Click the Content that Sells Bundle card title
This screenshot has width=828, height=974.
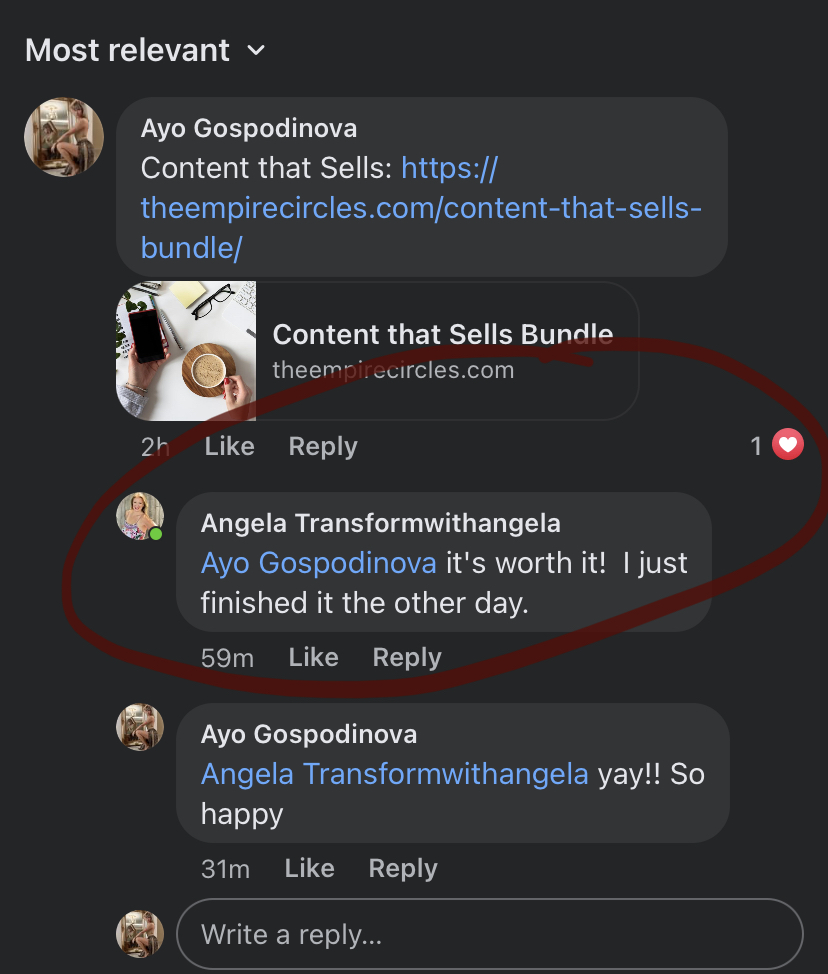[442, 334]
